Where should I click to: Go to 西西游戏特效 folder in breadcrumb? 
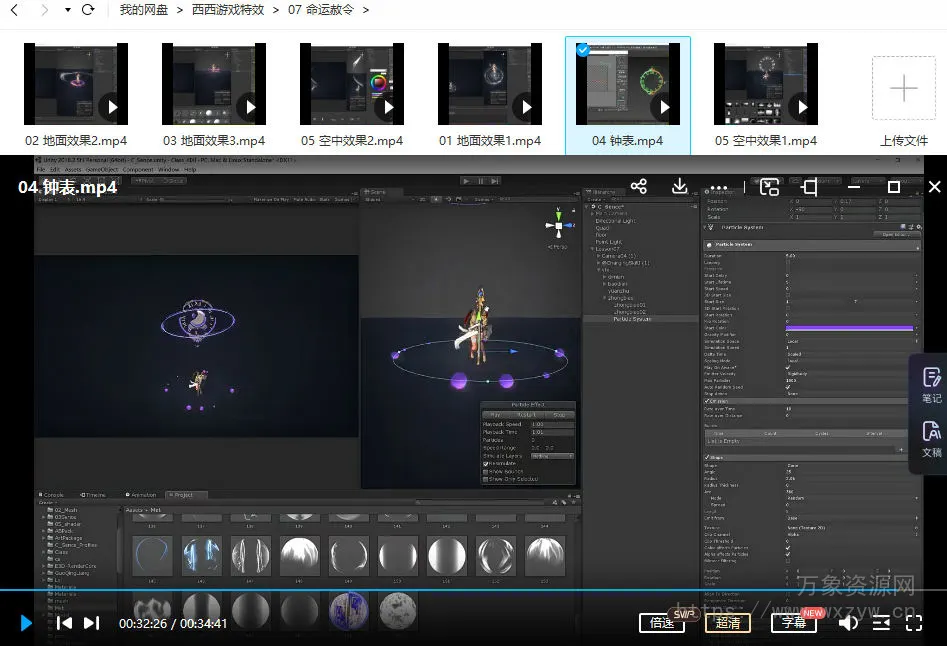pos(228,10)
